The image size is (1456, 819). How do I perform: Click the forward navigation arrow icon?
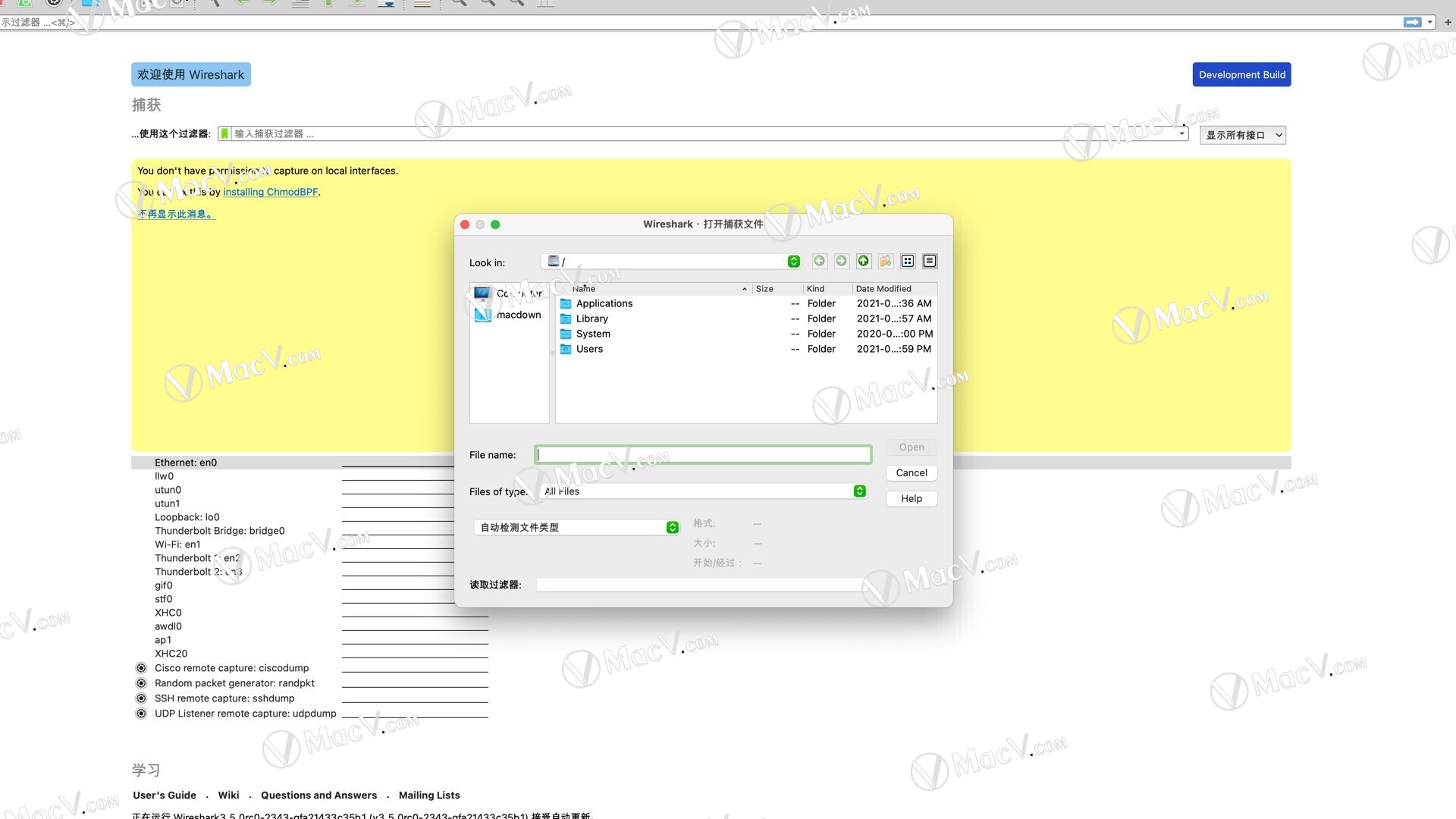tap(840, 261)
